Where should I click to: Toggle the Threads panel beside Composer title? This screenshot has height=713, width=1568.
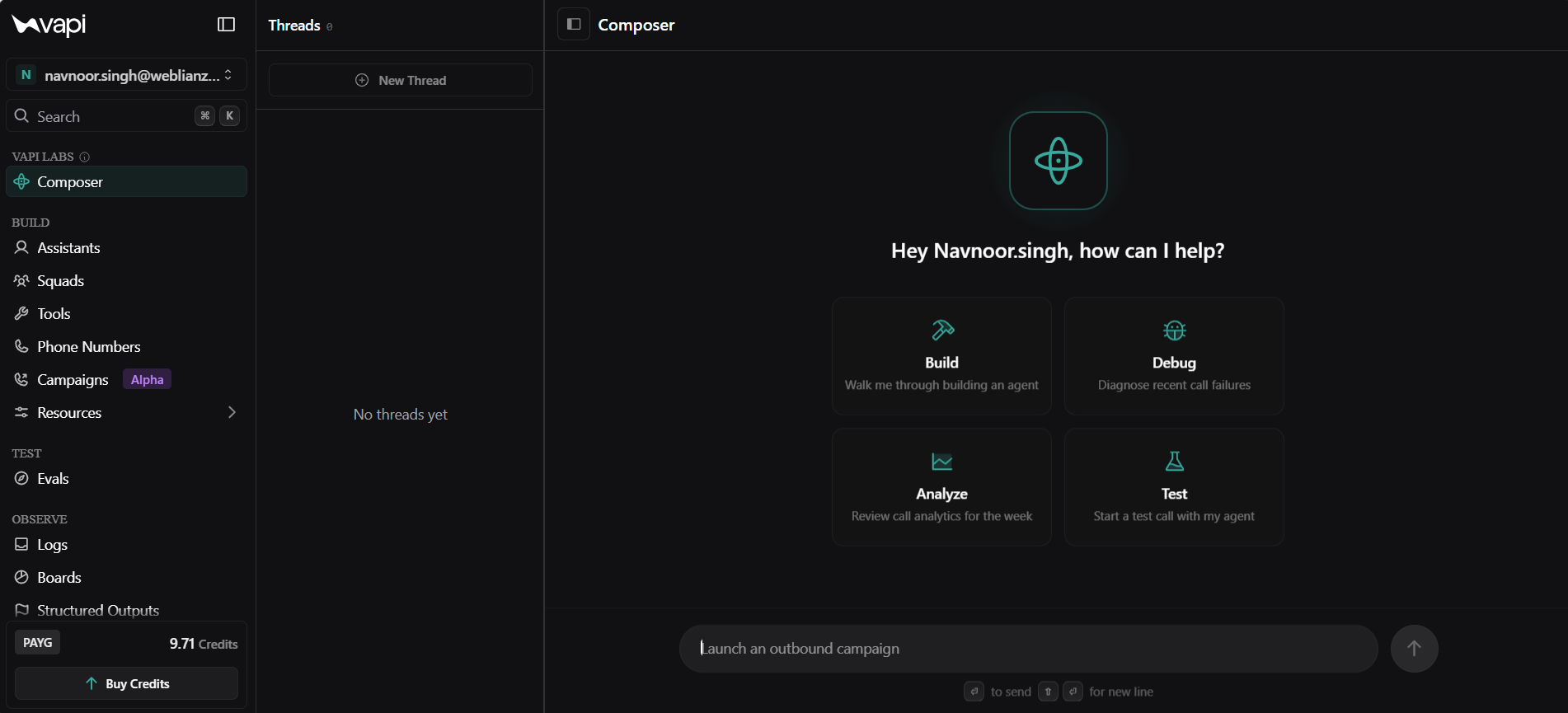click(x=574, y=25)
